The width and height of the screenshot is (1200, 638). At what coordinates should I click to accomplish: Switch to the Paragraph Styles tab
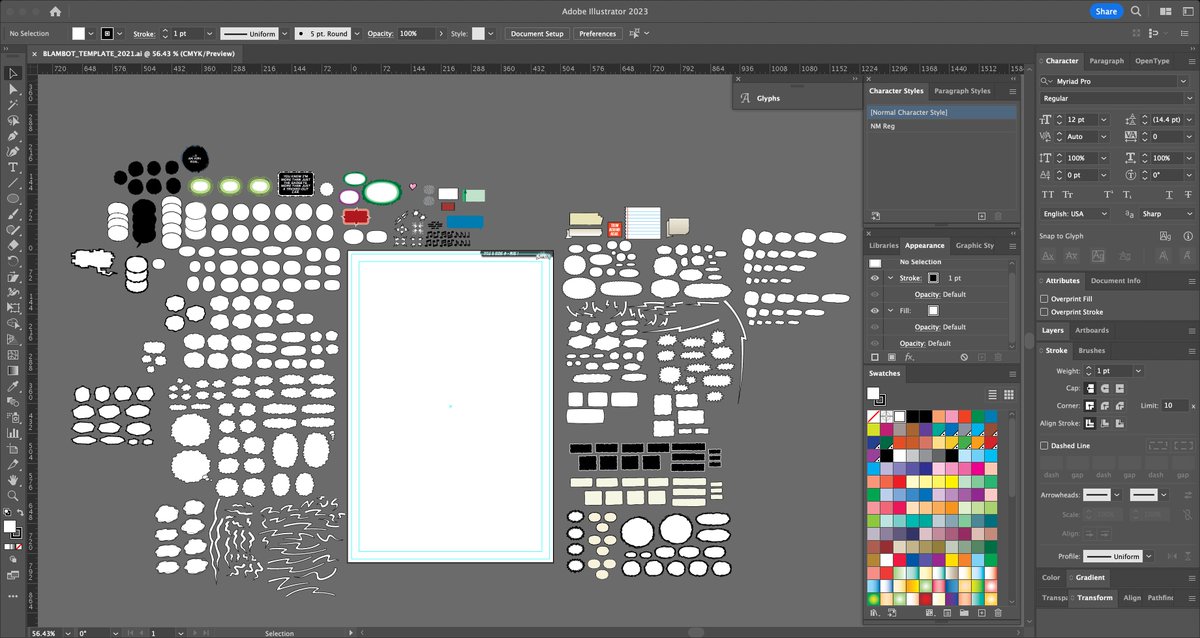962,91
